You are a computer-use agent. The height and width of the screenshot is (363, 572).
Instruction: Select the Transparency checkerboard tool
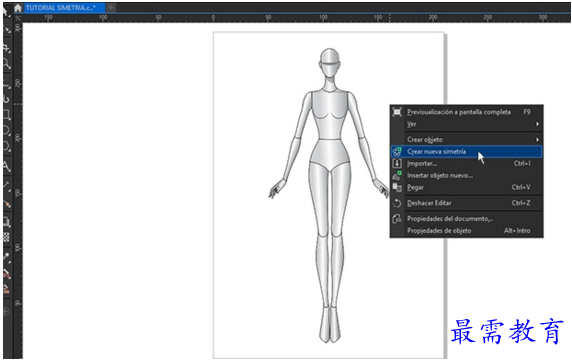(6, 237)
